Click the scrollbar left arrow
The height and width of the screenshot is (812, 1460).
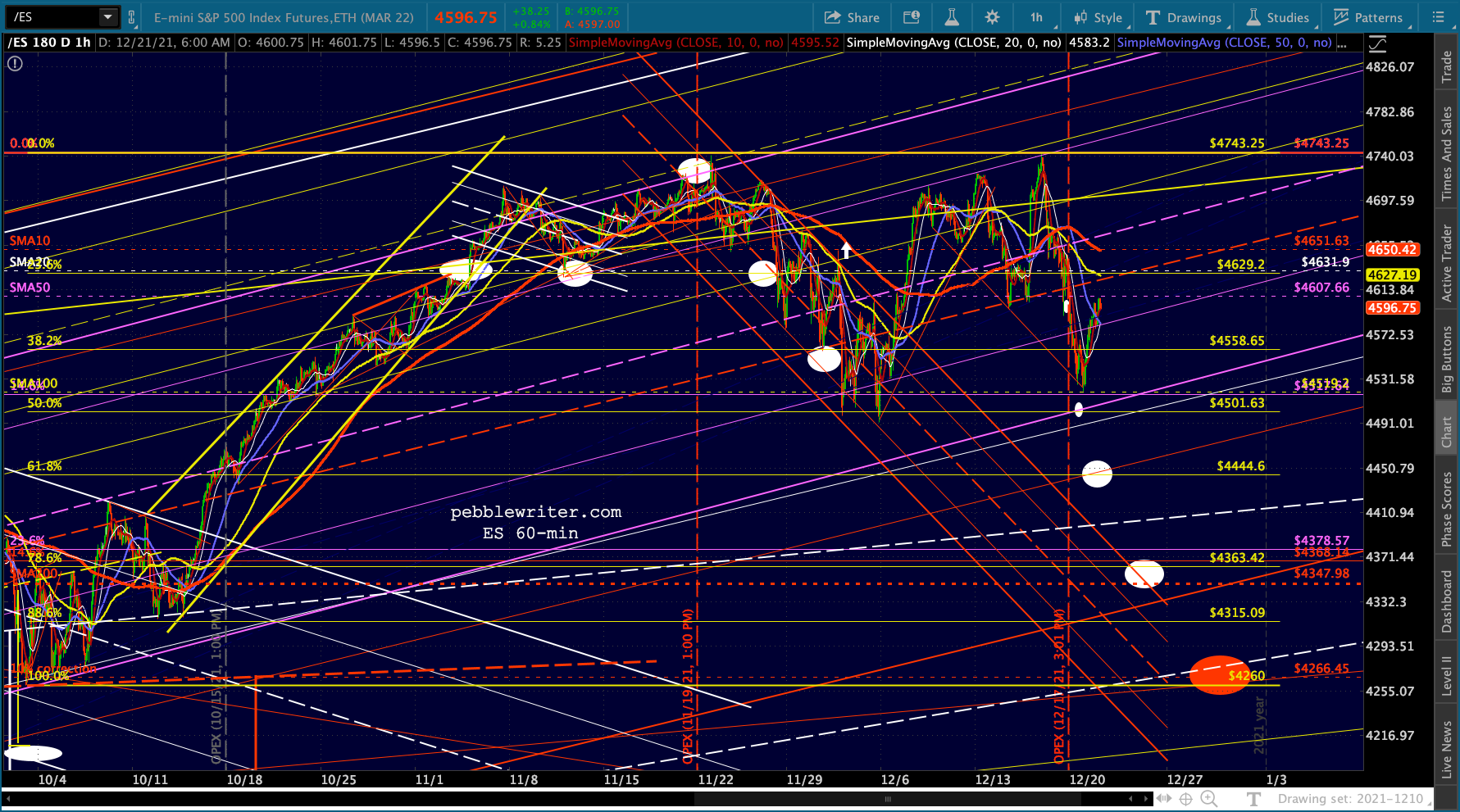click(1131, 798)
